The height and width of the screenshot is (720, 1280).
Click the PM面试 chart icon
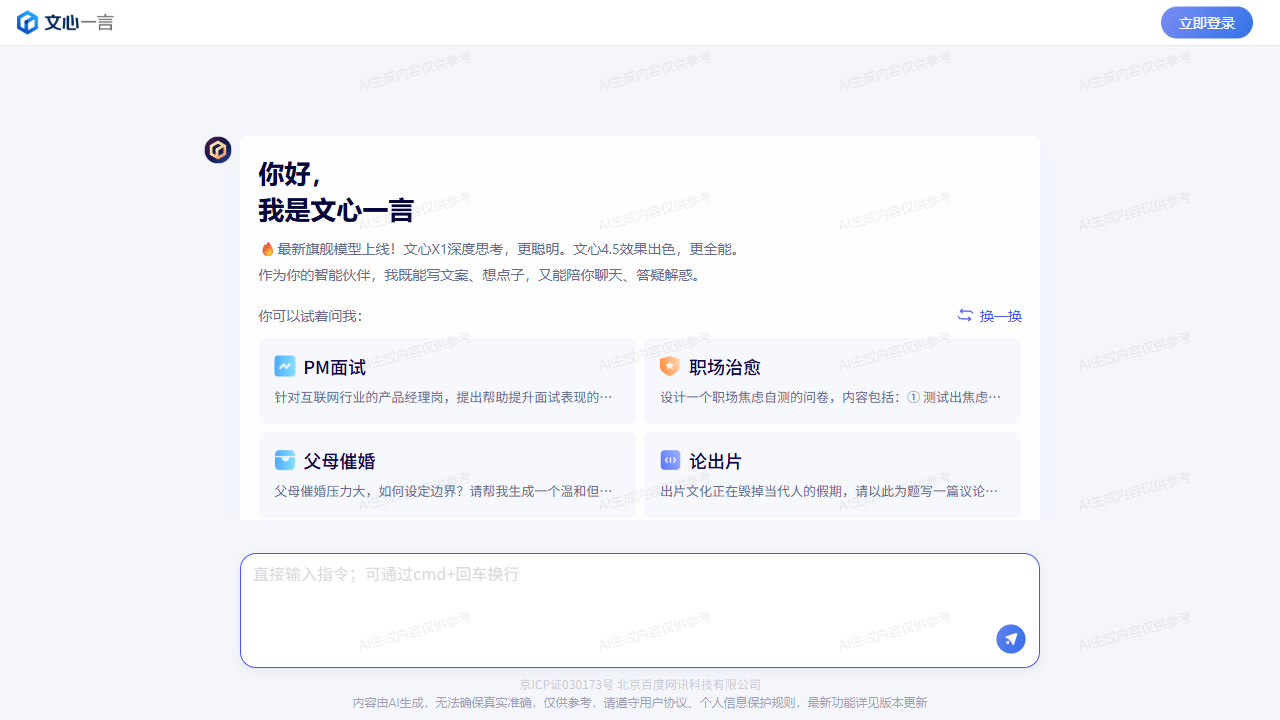(x=285, y=367)
